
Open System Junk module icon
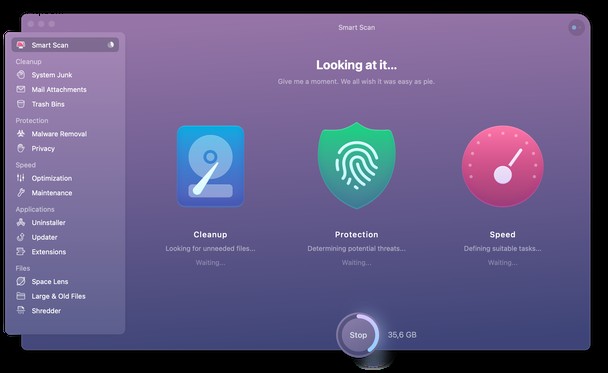point(21,74)
